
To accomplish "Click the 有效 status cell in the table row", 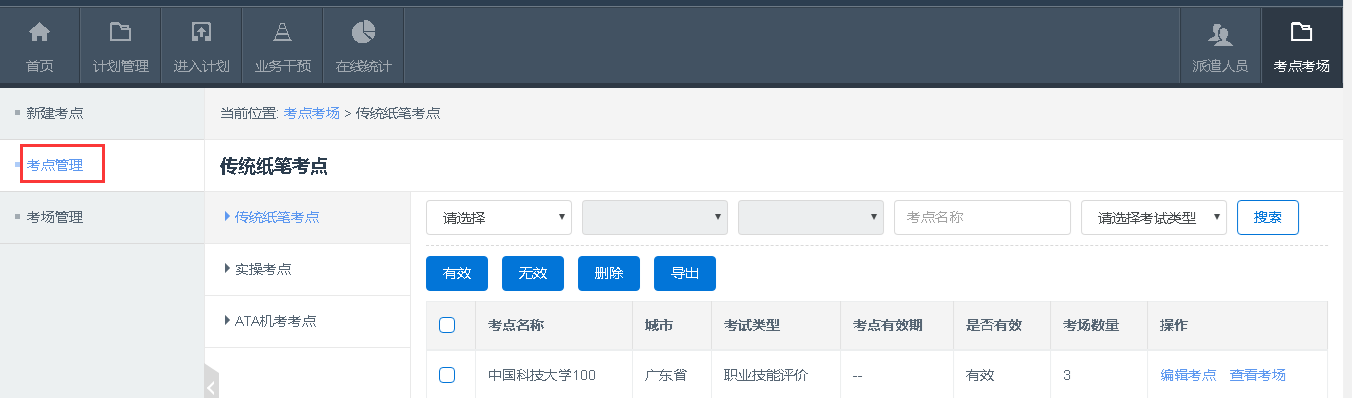I will [x=980, y=375].
